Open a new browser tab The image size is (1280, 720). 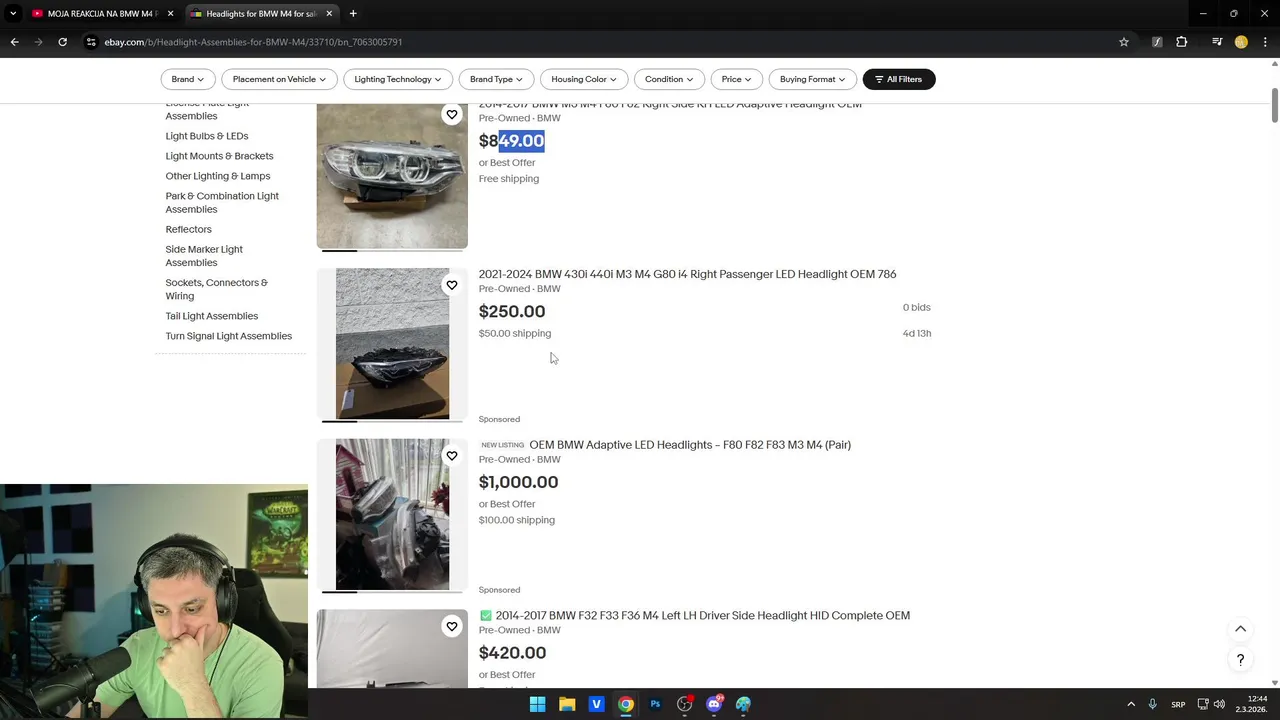(x=353, y=14)
